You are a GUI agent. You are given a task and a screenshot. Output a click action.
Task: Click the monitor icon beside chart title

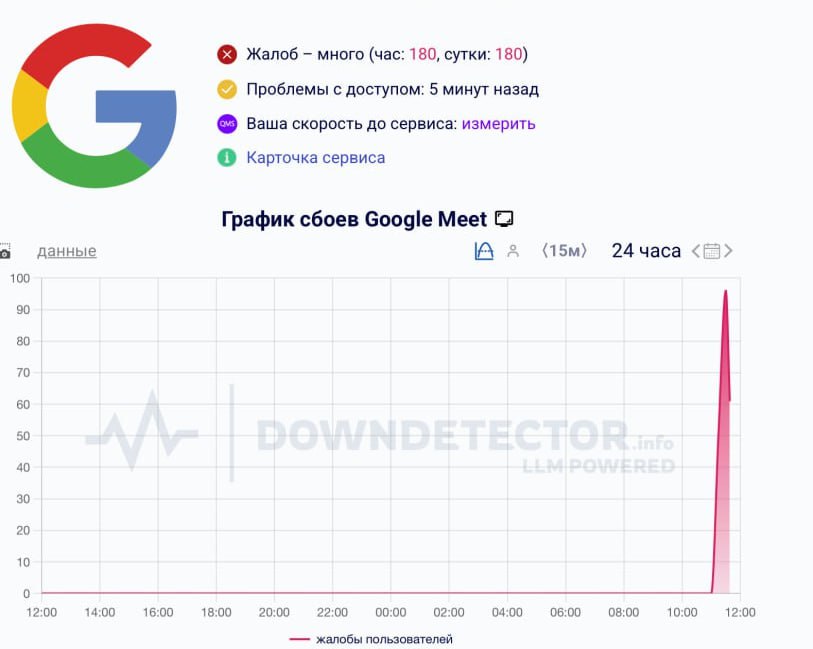(504, 219)
